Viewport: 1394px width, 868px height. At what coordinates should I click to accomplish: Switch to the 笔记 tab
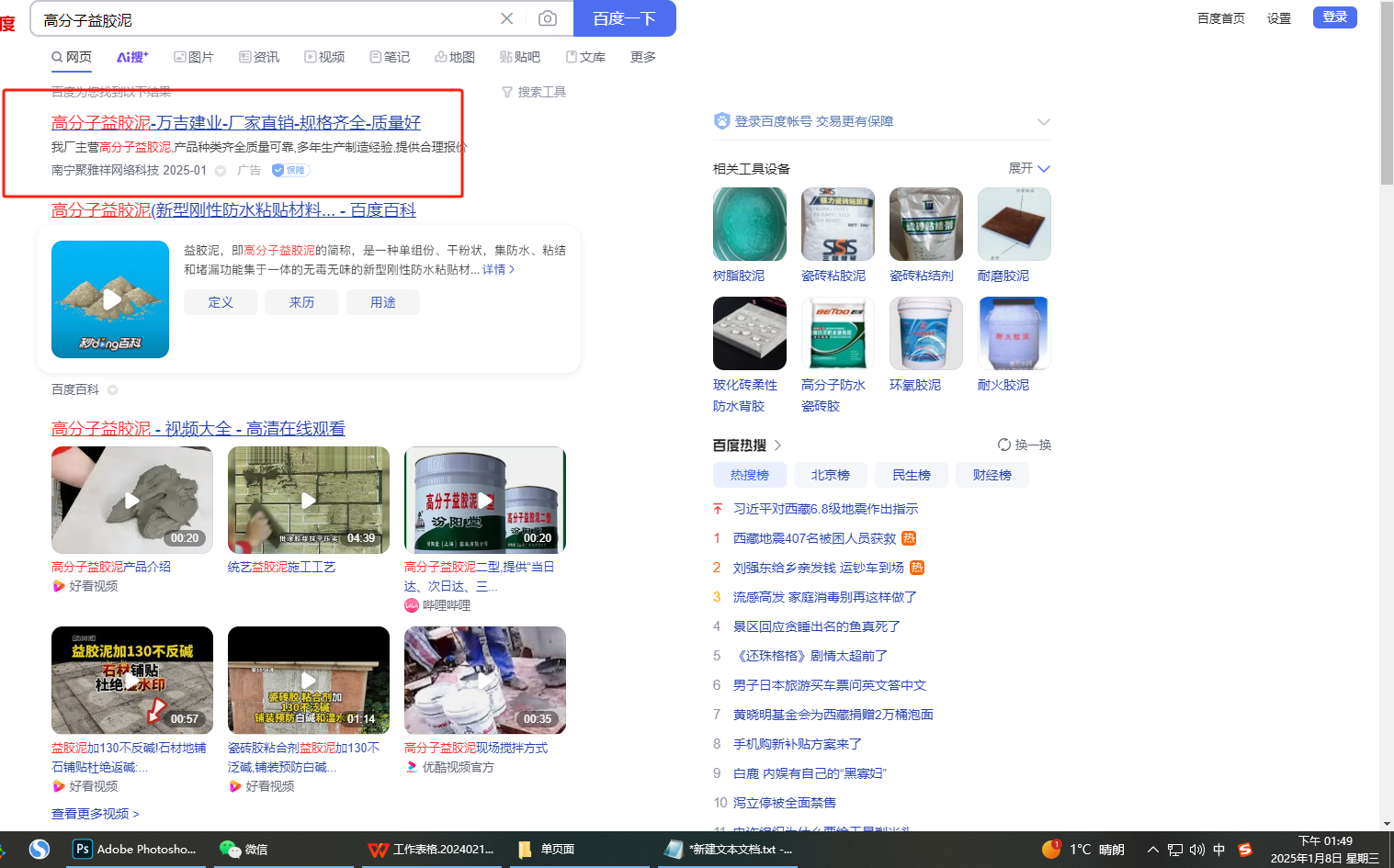pyautogui.click(x=390, y=57)
